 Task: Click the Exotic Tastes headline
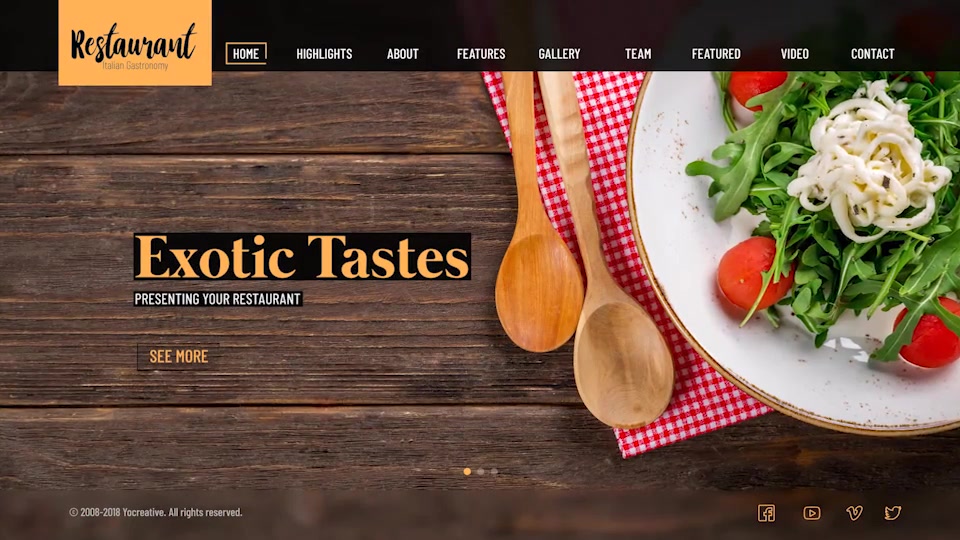coord(302,257)
